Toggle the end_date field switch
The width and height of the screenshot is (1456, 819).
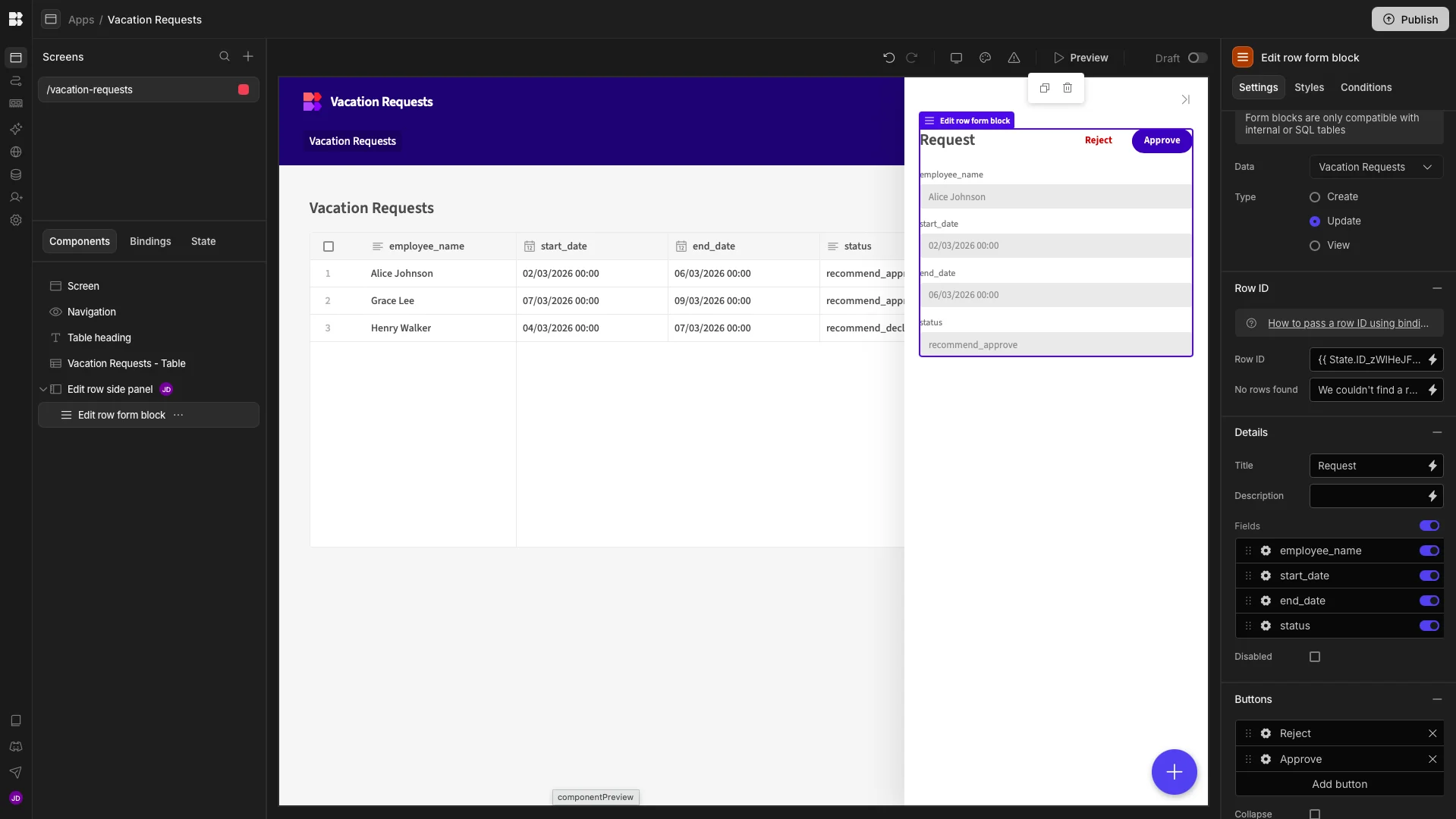pyautogui.click(x=1429, y=601)
